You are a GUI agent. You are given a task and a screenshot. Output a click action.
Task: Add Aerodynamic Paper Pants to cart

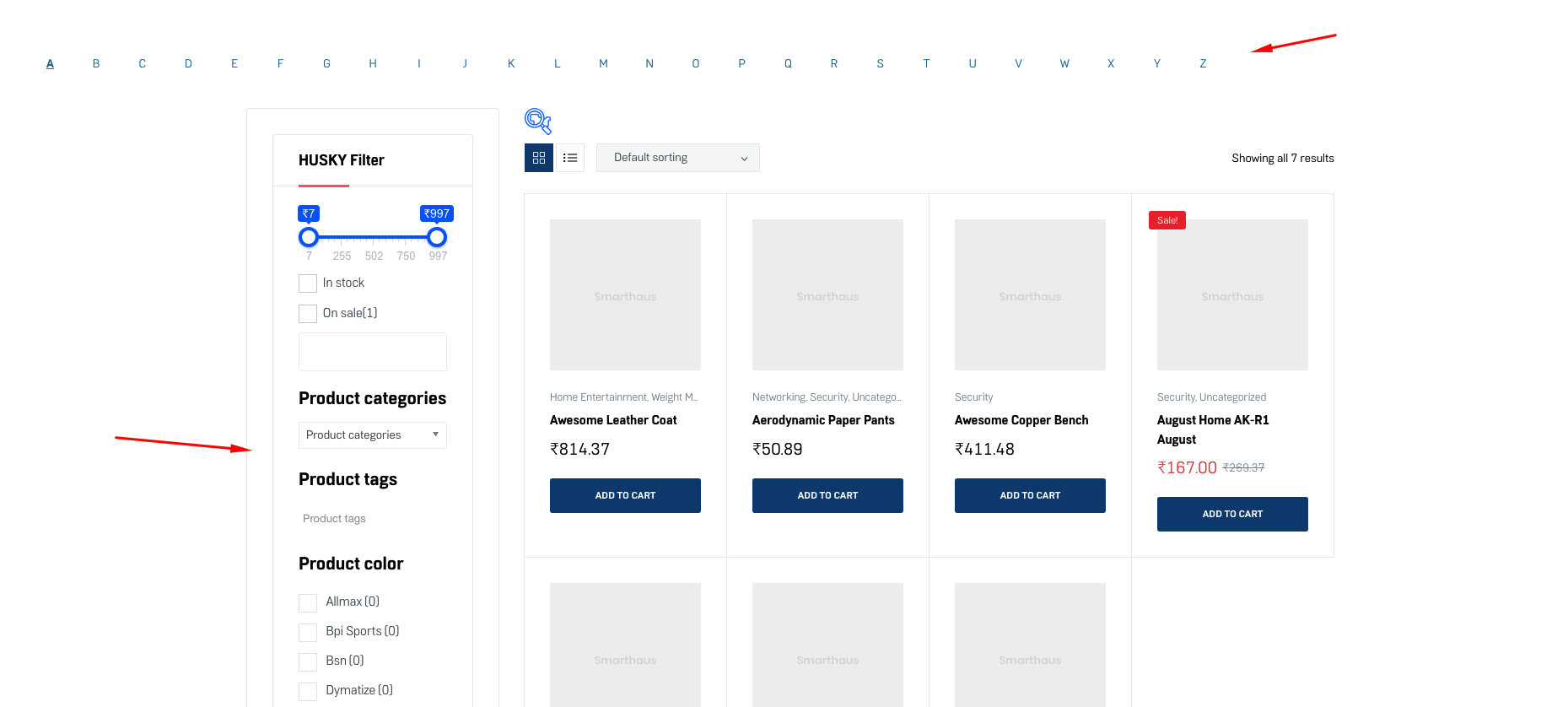pos(827,495)
